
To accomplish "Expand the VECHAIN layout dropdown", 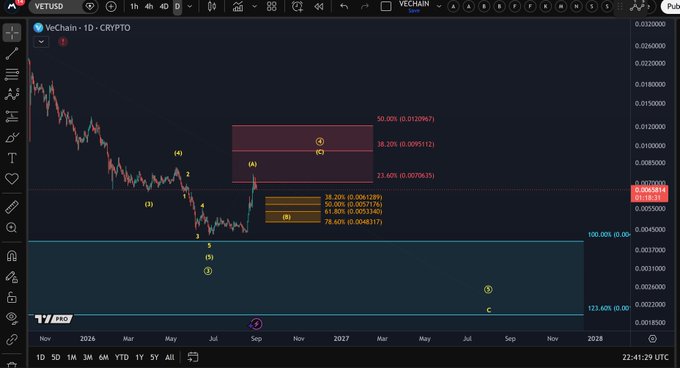I will tap(439, 7).
